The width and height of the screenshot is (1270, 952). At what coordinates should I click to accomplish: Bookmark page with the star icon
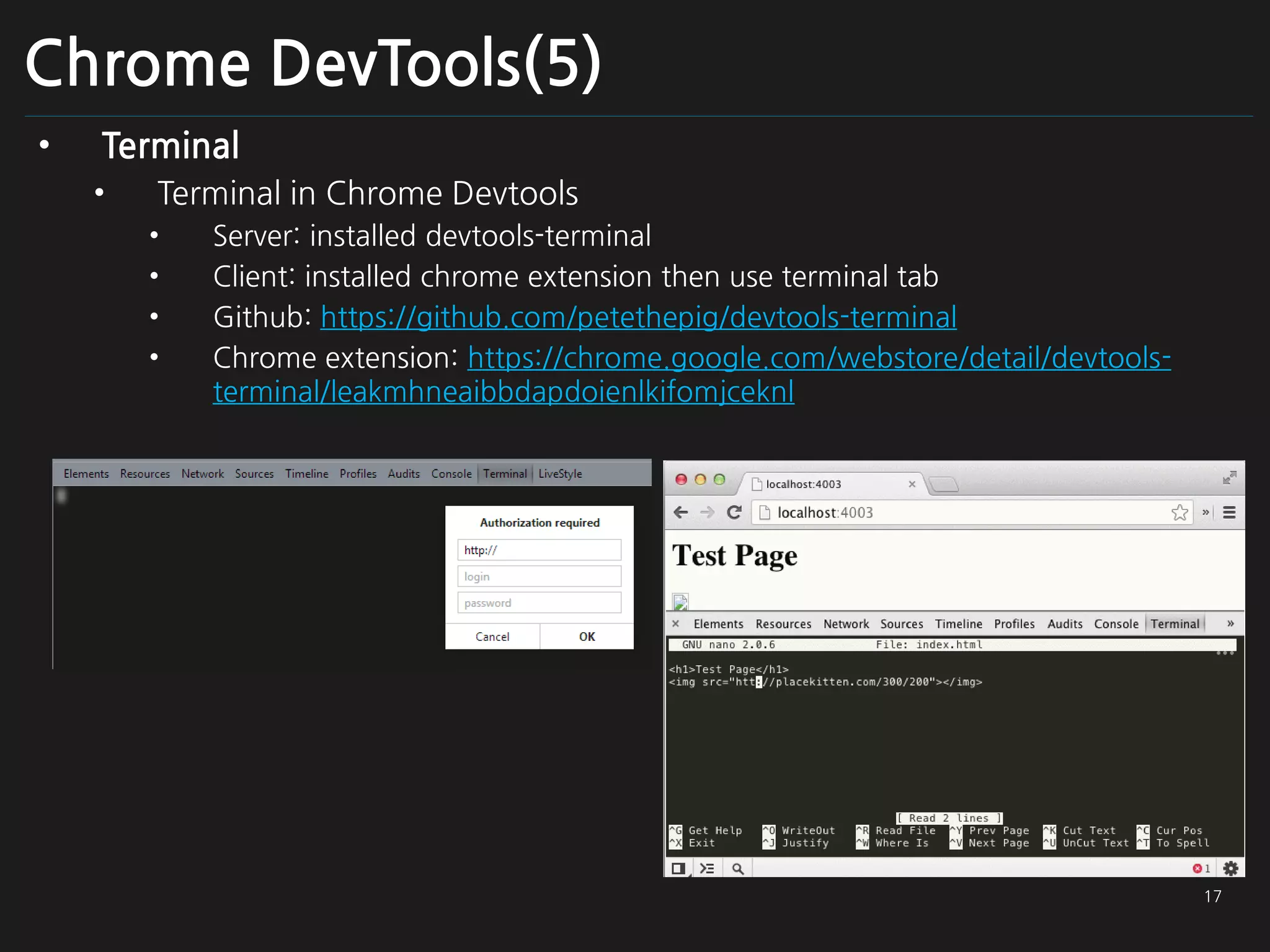[x=1179, y=513]
